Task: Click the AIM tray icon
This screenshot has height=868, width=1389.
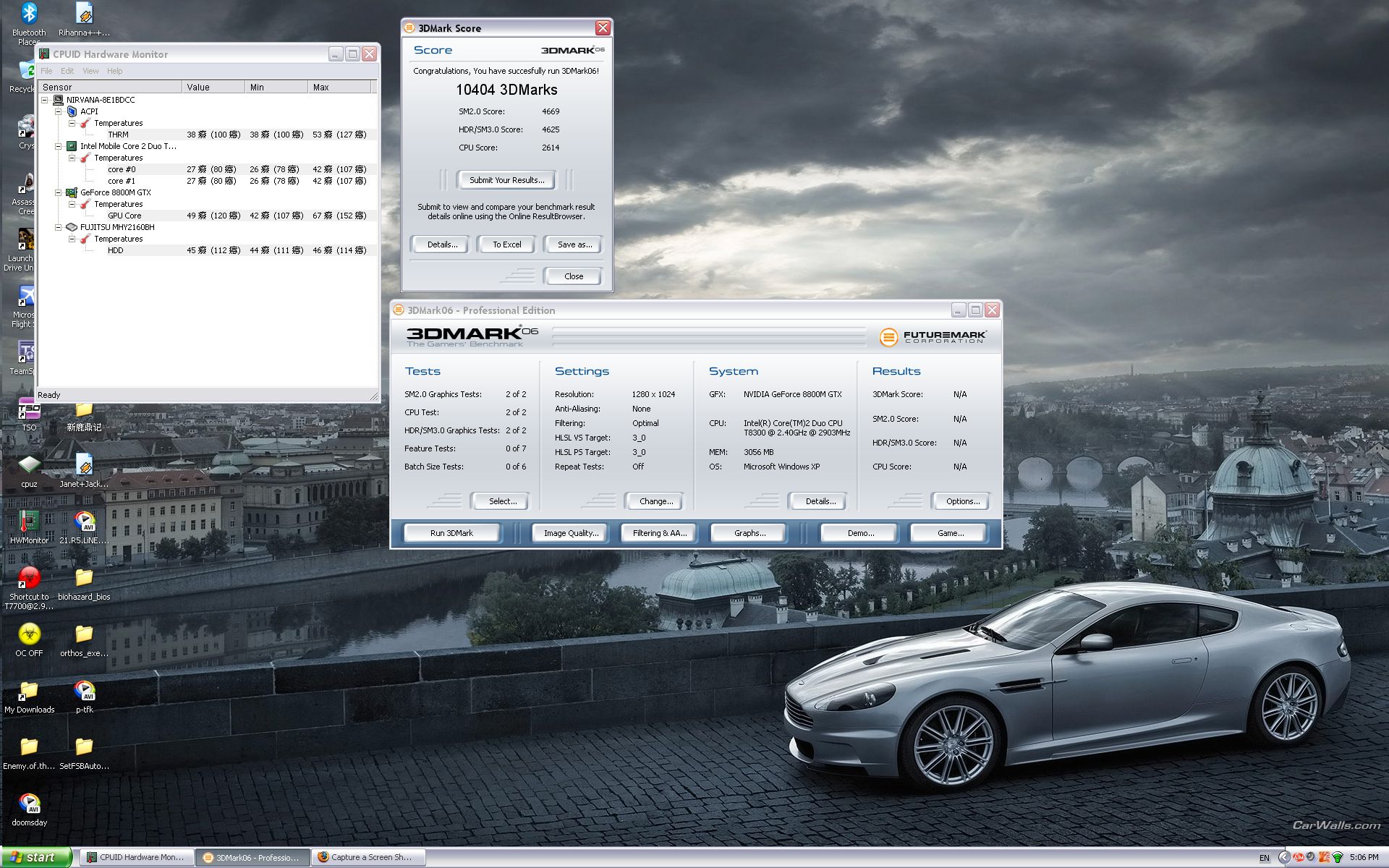Action: click(1298, 857)
